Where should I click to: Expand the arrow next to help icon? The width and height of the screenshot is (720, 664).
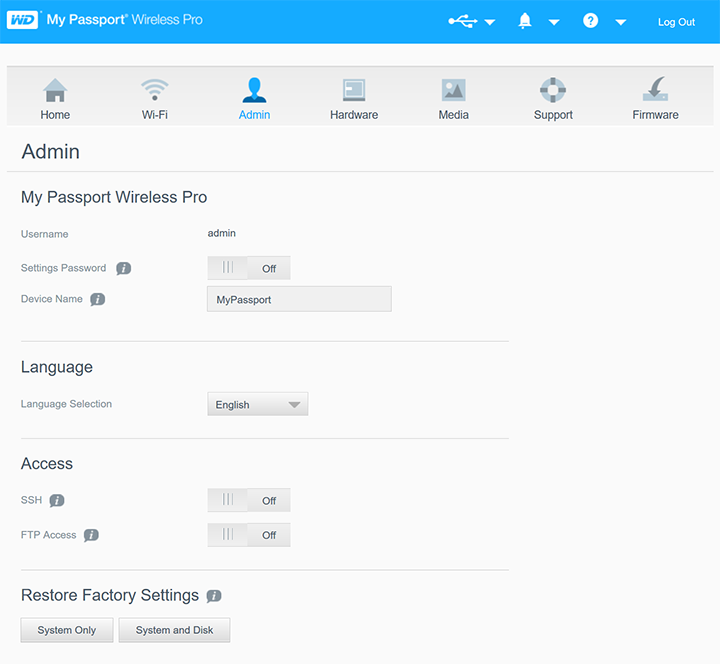pyautogui.click(x=621, y=22)
